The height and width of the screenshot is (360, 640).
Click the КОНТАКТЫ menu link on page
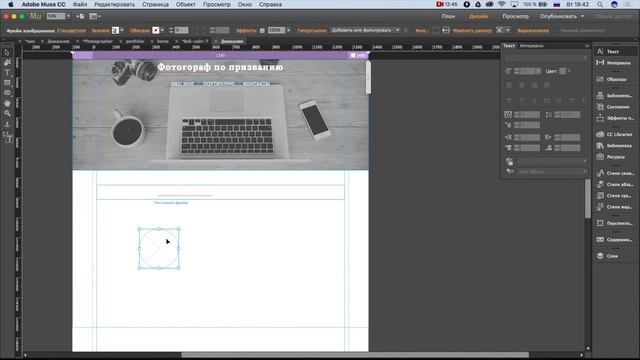[256, 83]
